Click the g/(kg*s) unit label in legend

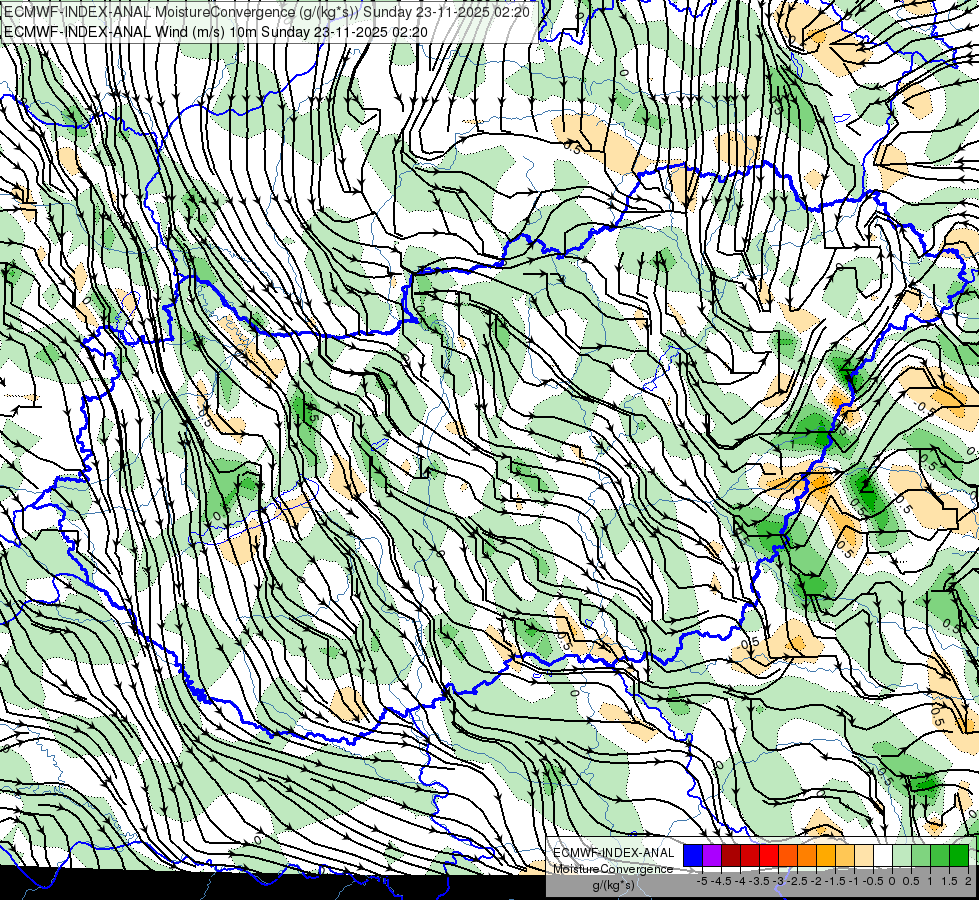click(x=614, y=885)
